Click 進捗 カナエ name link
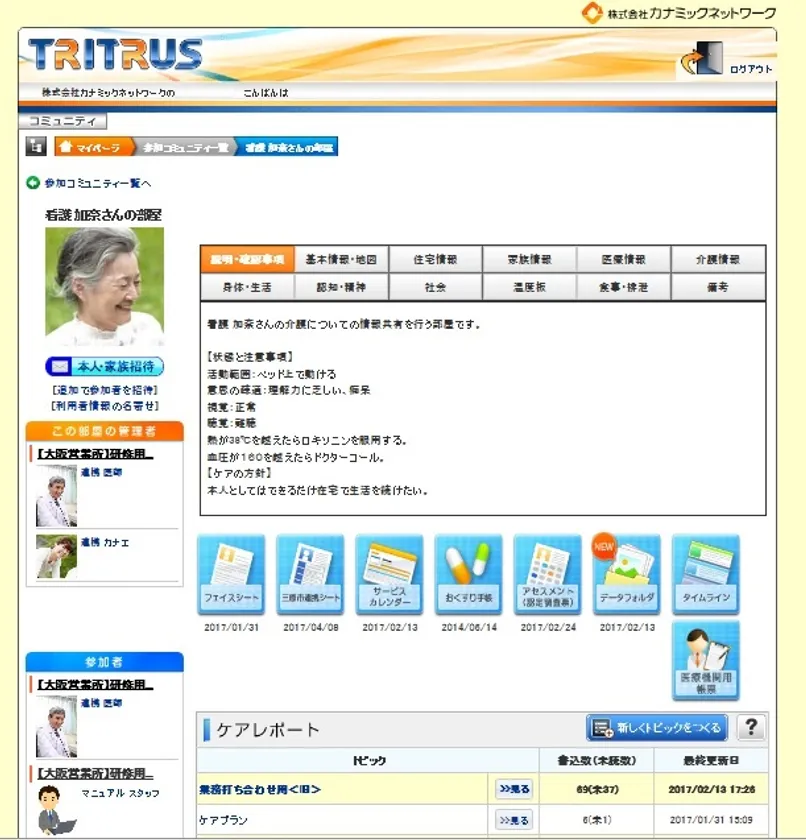Image resolution: width=806 pixels, height=840 pixels. 105,542
